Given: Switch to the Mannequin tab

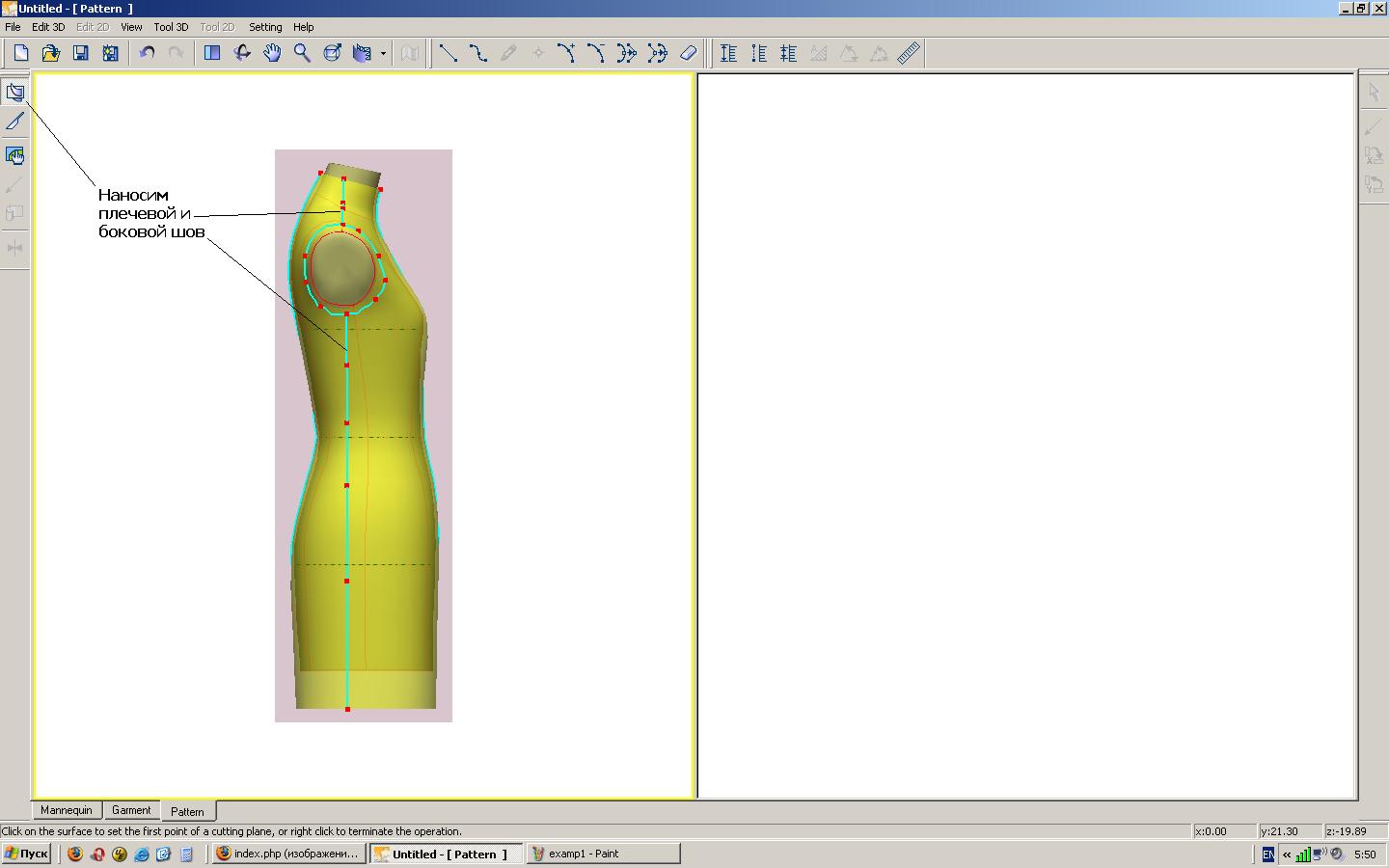Looking at the screenshot, I should click(66, 810).
